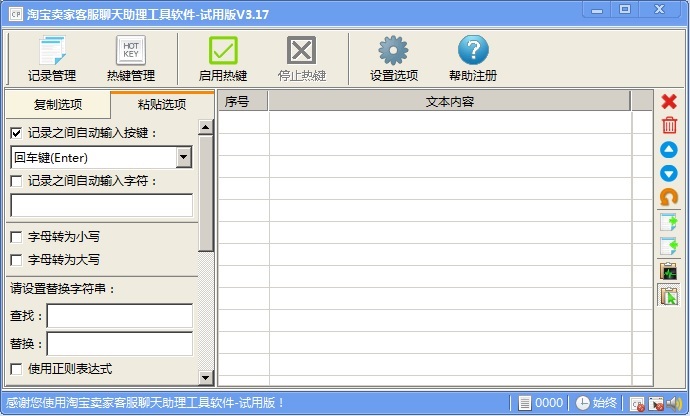This screenshot has height=416, width=690.
Task: Open 记录管理 record management
Action: point(52,59)
